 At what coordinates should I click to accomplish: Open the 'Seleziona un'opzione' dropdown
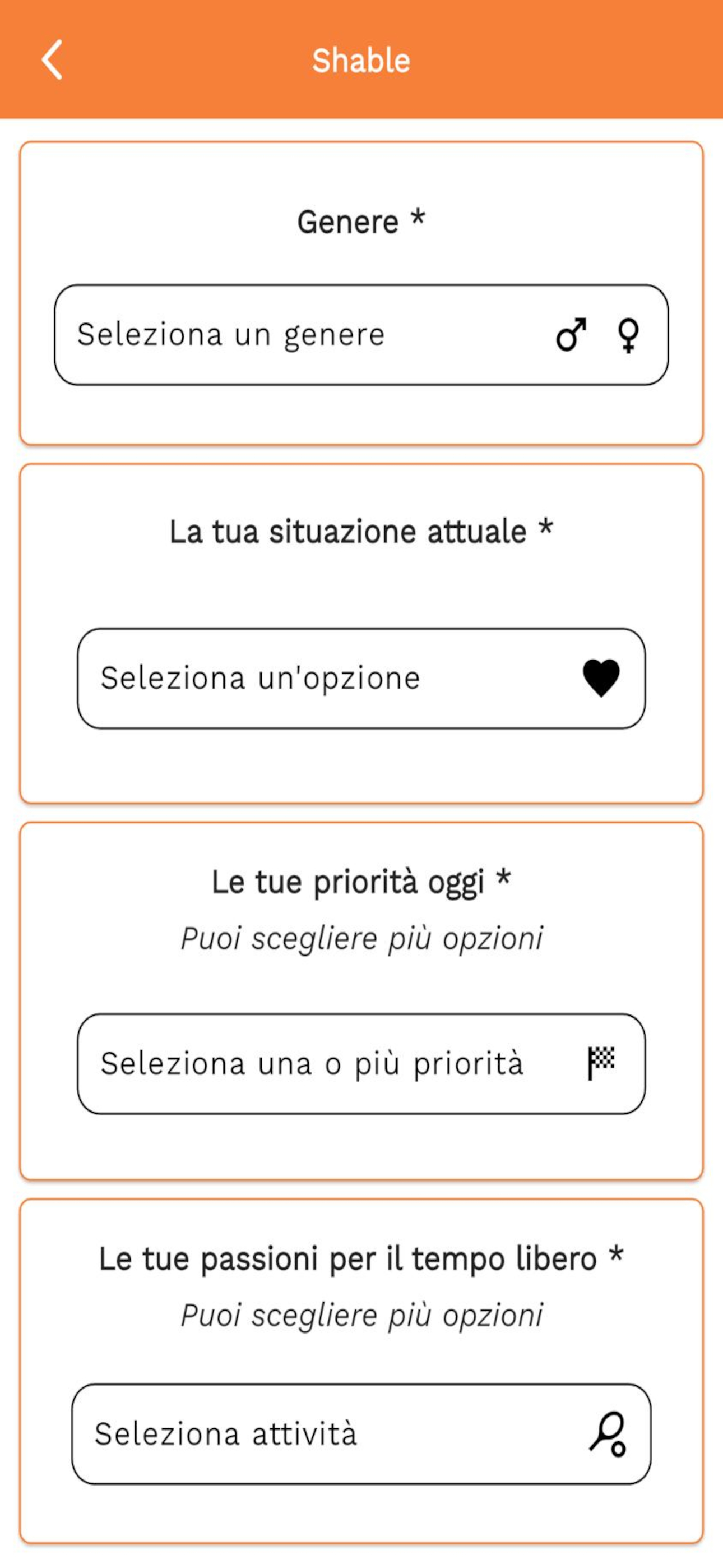(361, 678)
